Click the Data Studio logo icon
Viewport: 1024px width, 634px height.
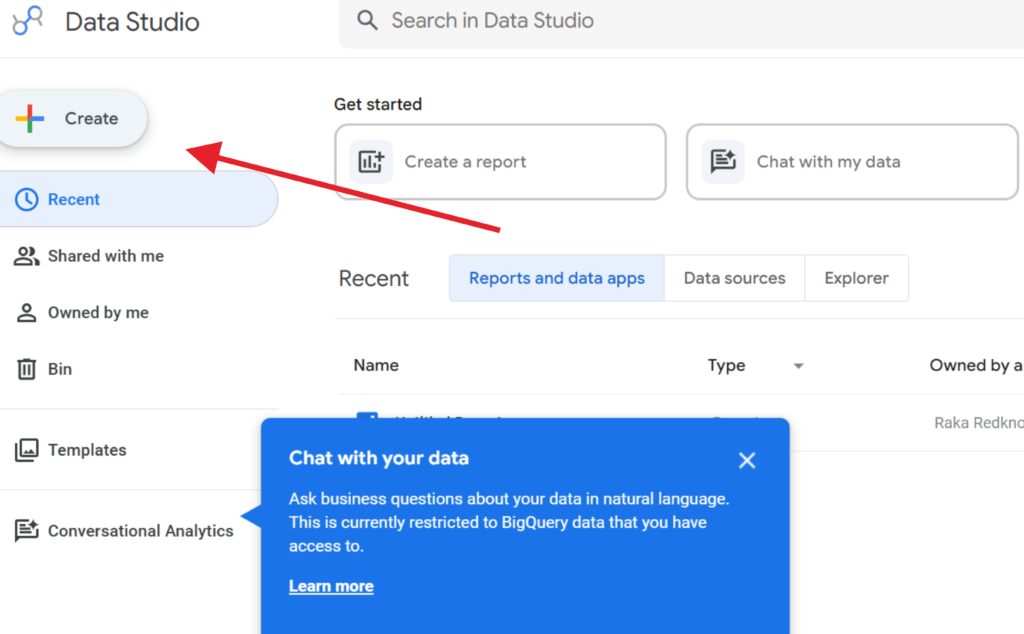pyautogui.click(x=27, y=21)
